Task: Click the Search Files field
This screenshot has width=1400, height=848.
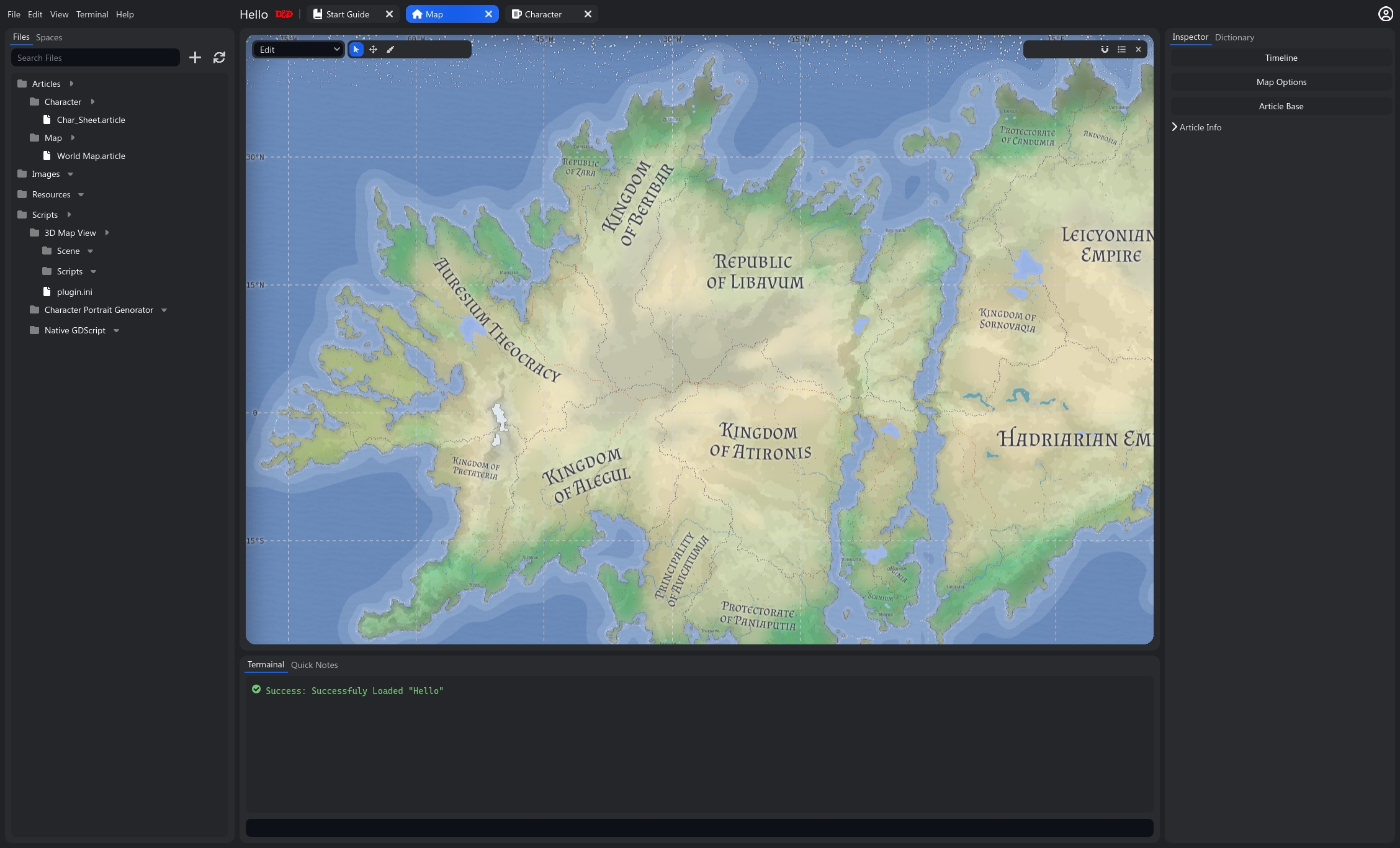Action: click(96, 58)
